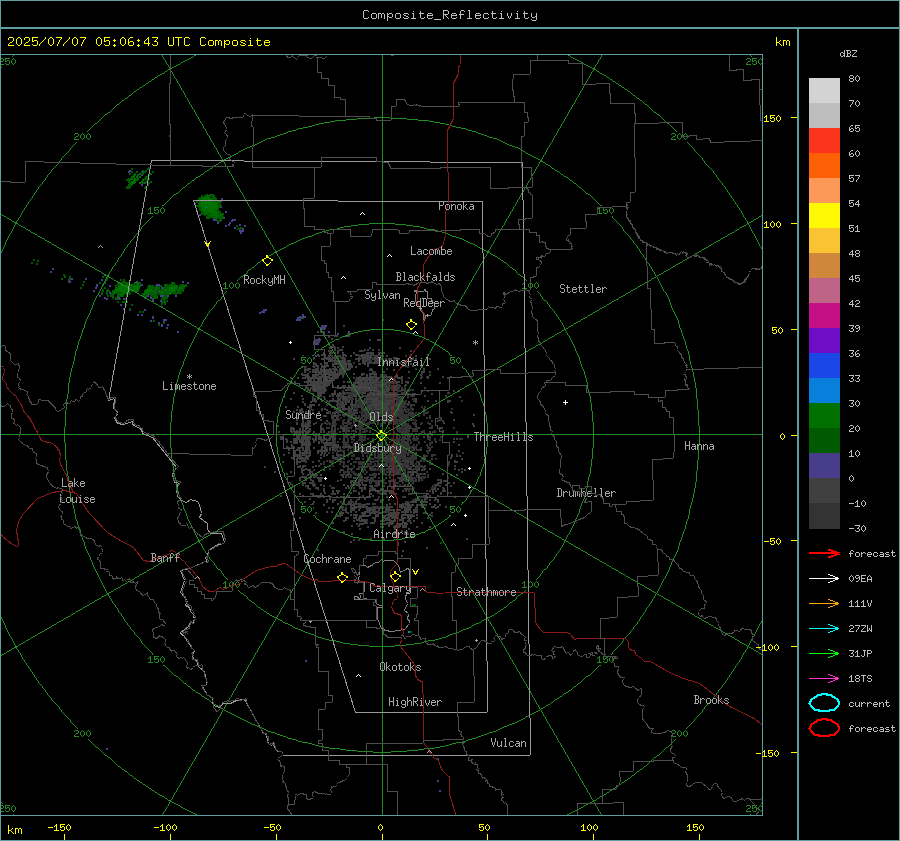Click the Brooks label
Image resolution: width=900 pixels, height=841 pixels.
click(711, 700)
